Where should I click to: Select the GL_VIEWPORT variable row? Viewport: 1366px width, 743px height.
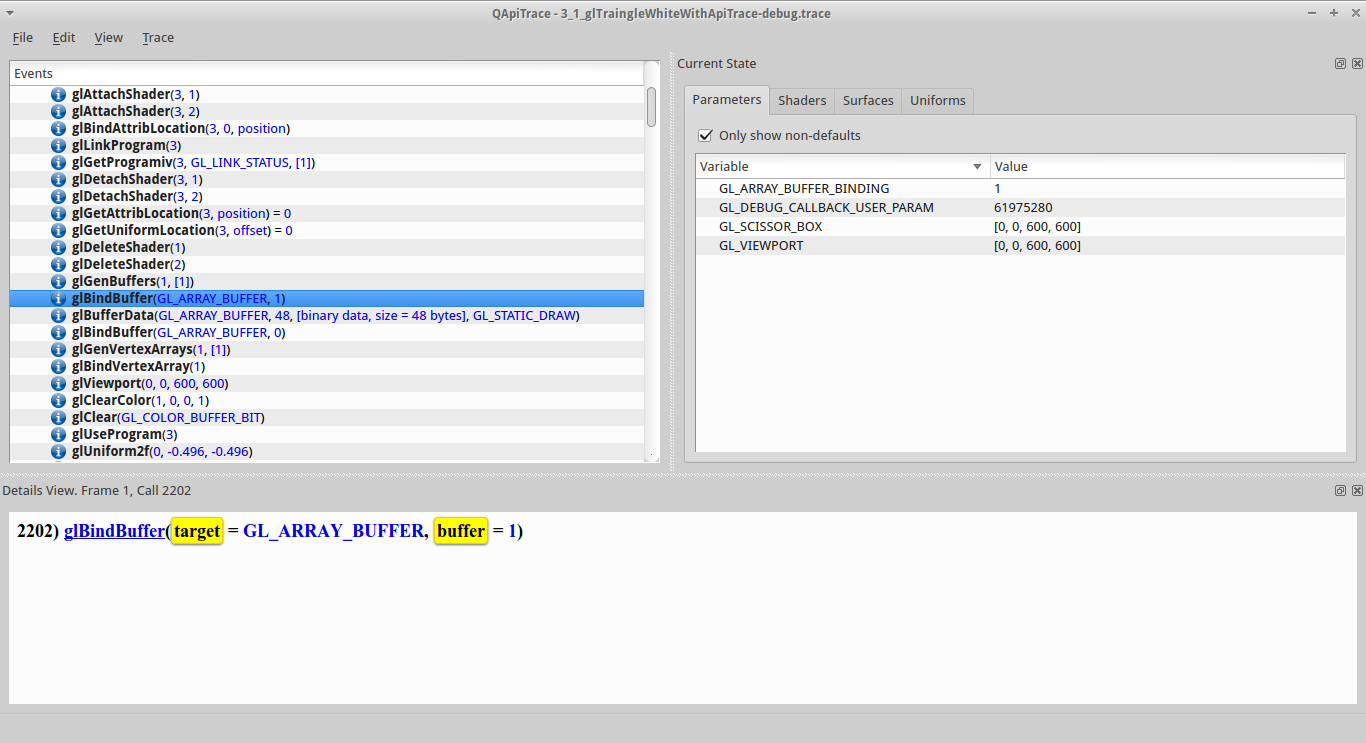(x=1020, y=245)
